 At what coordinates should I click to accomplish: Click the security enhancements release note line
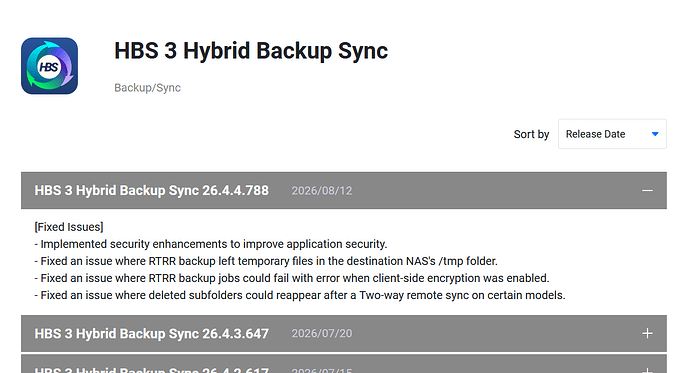pyautogui.click(x=211, y=244)
